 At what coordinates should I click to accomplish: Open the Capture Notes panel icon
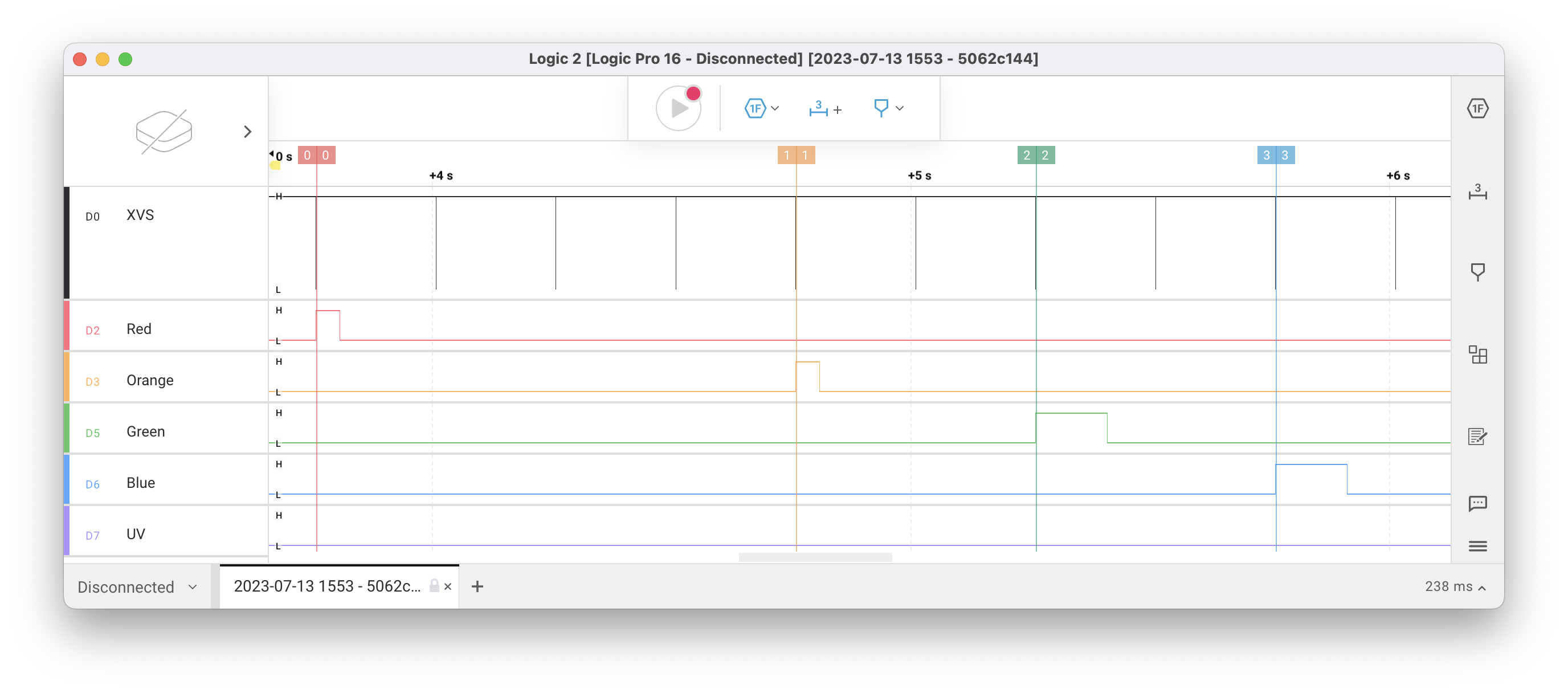[x=1477, y=436]
